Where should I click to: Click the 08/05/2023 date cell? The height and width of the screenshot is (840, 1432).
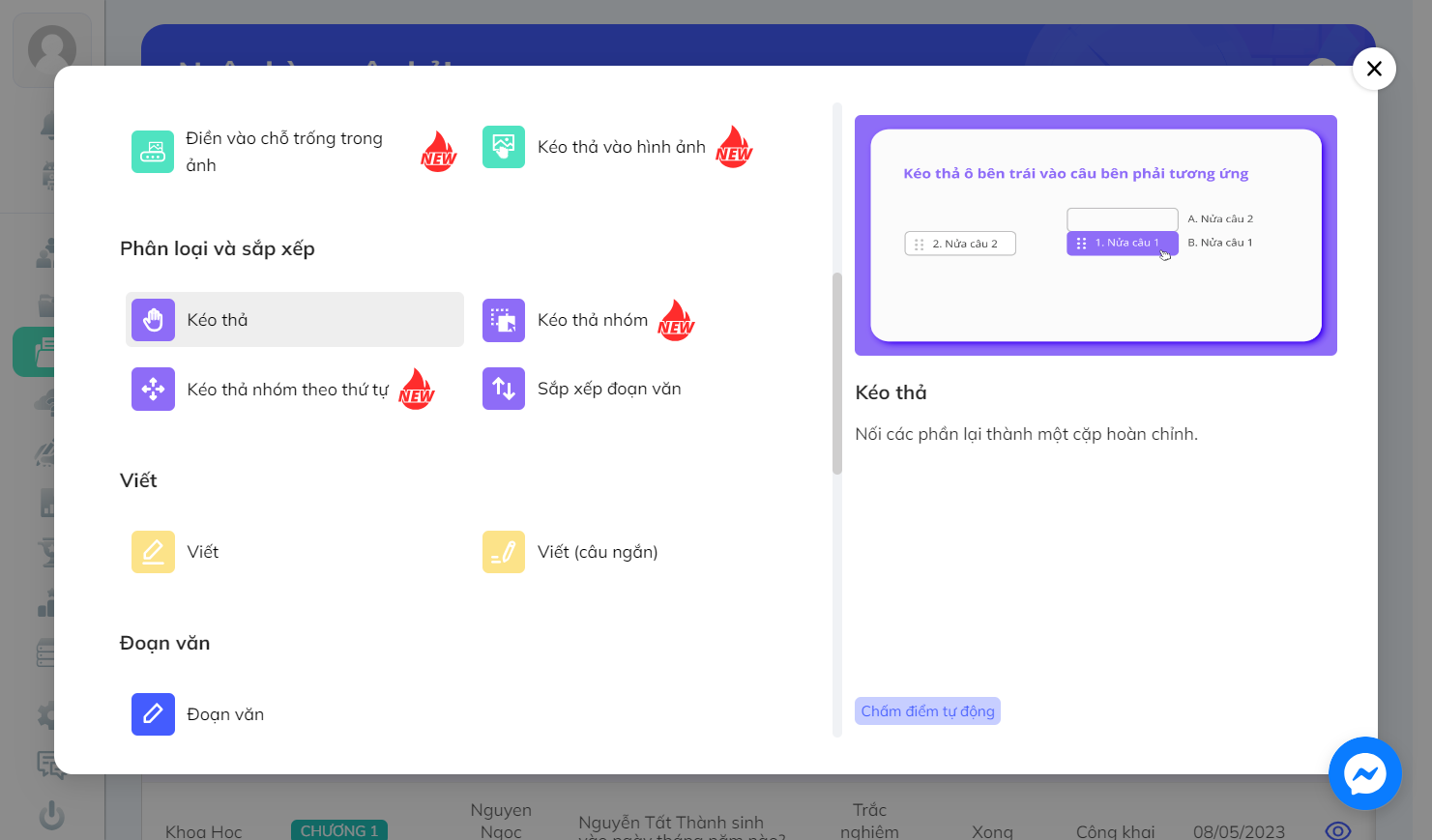[x=1239, y=831]
